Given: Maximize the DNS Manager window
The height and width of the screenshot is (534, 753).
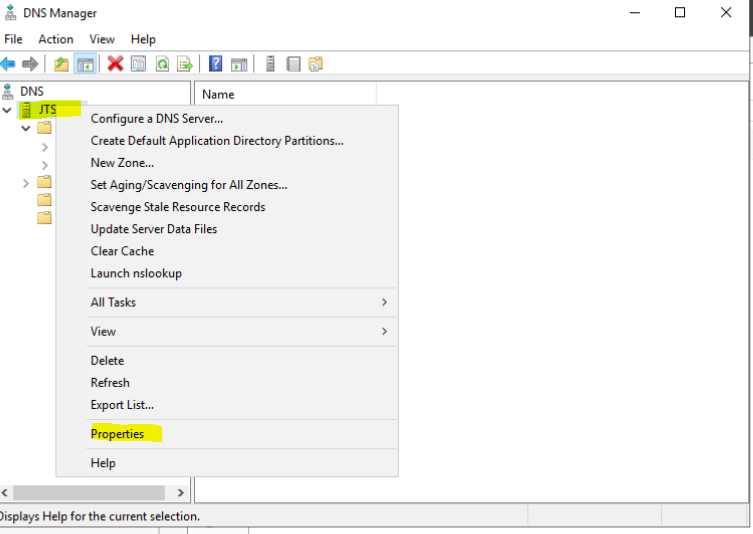Looking at the screenshot, I should [680, 12].
